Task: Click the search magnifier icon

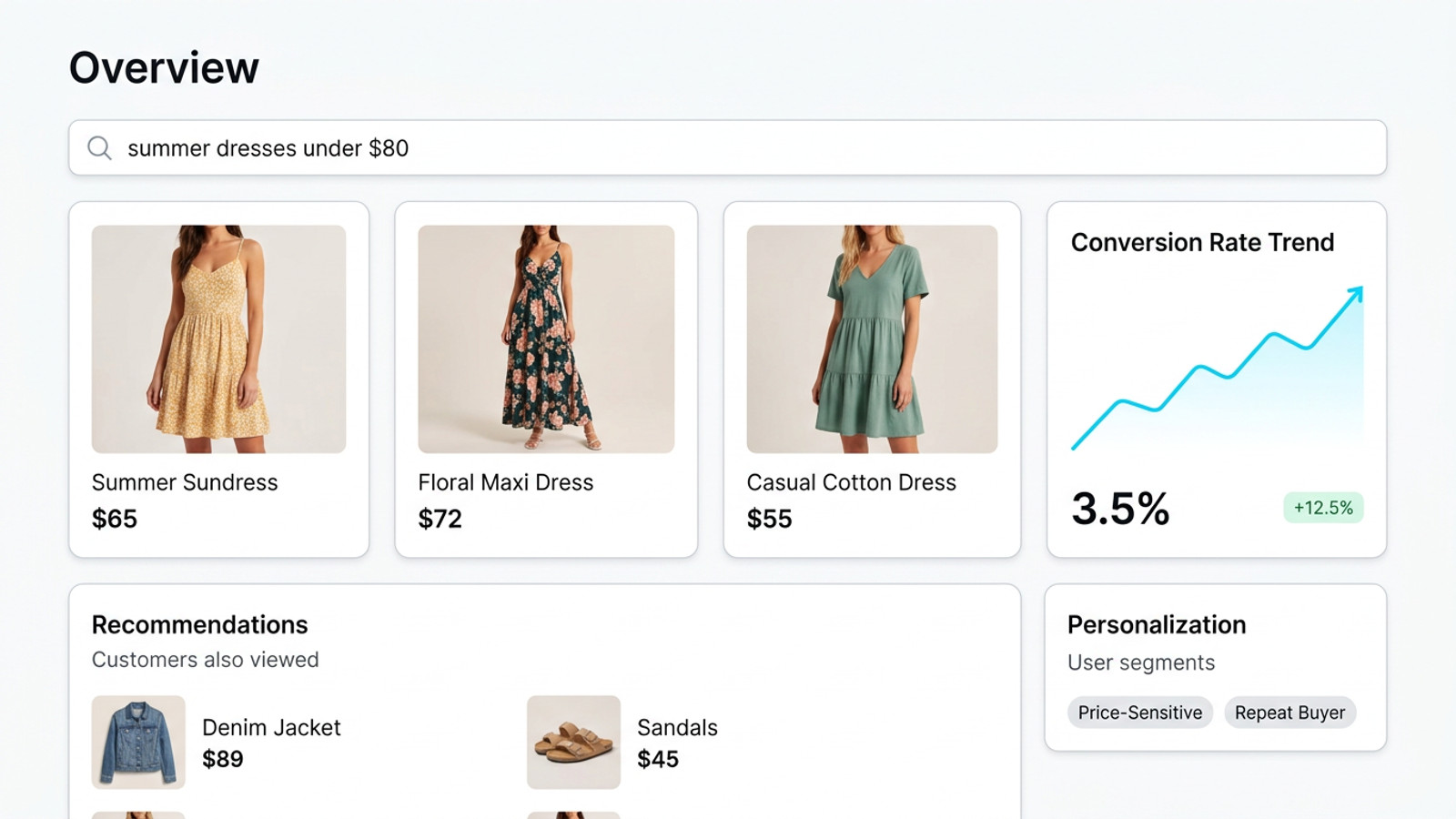Action: (99, 148)
